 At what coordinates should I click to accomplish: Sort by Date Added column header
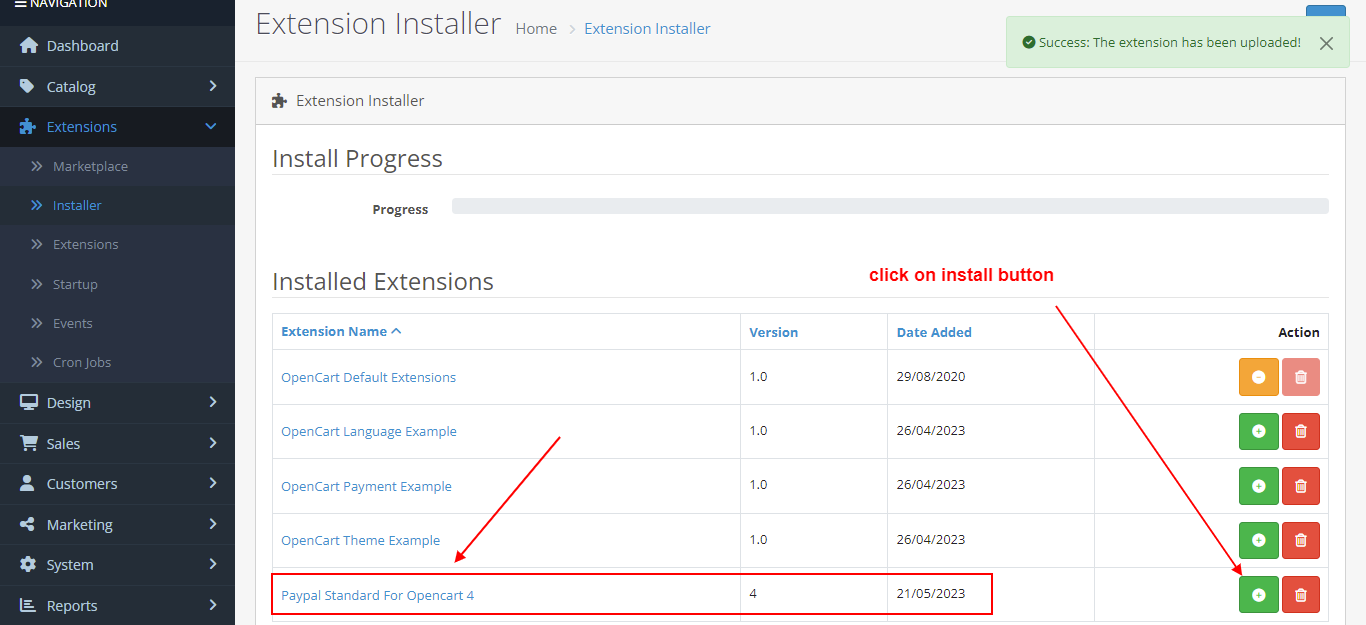(x=934, y=332)
